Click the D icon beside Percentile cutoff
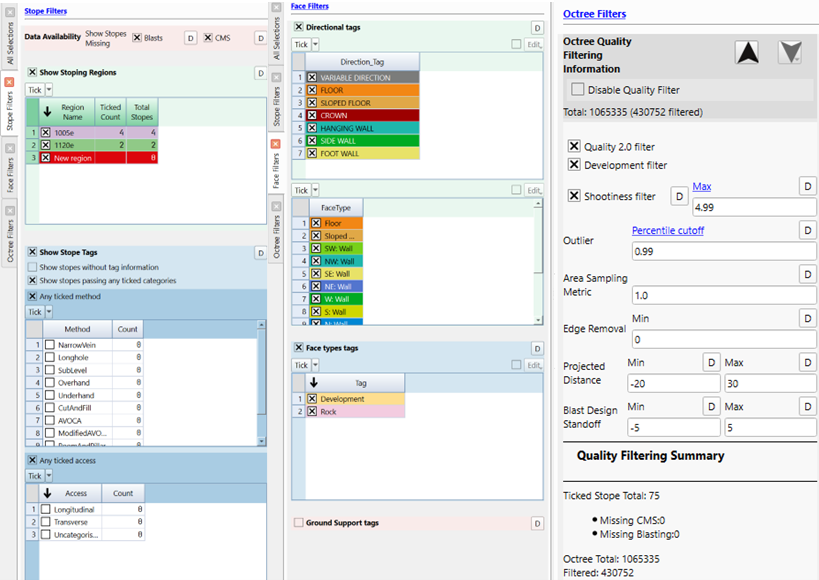819x580 pixels. point(808,230)
